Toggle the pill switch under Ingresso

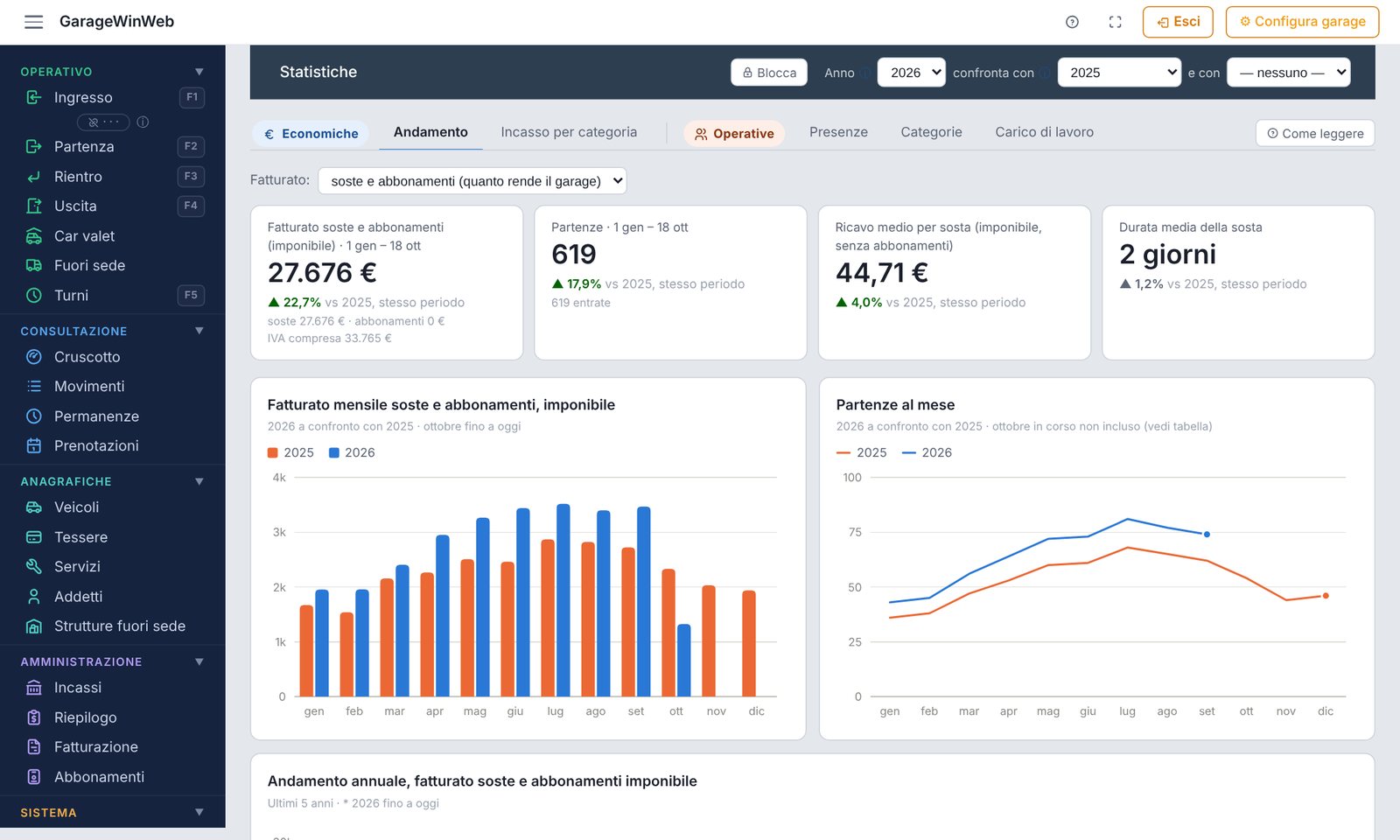tap(103, 122)
